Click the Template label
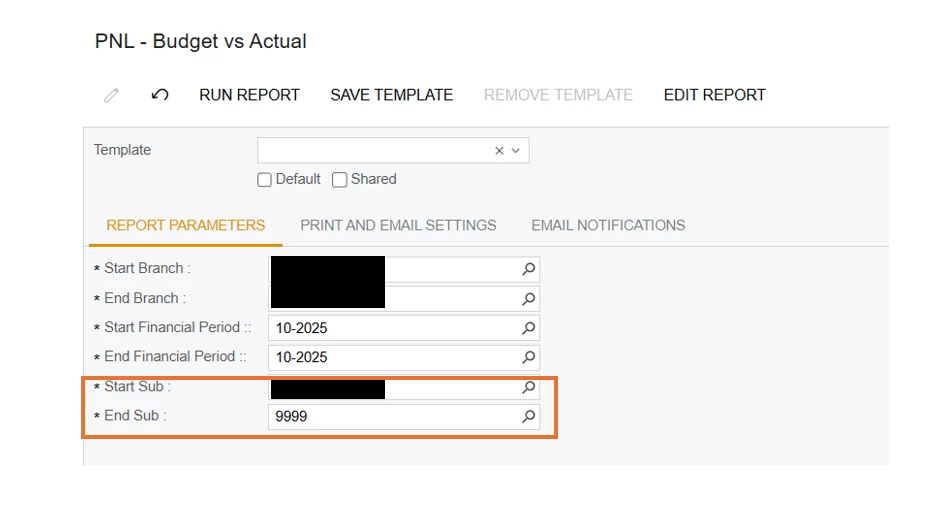This screenshot has width=935, height=525. [x=122, y=150]
